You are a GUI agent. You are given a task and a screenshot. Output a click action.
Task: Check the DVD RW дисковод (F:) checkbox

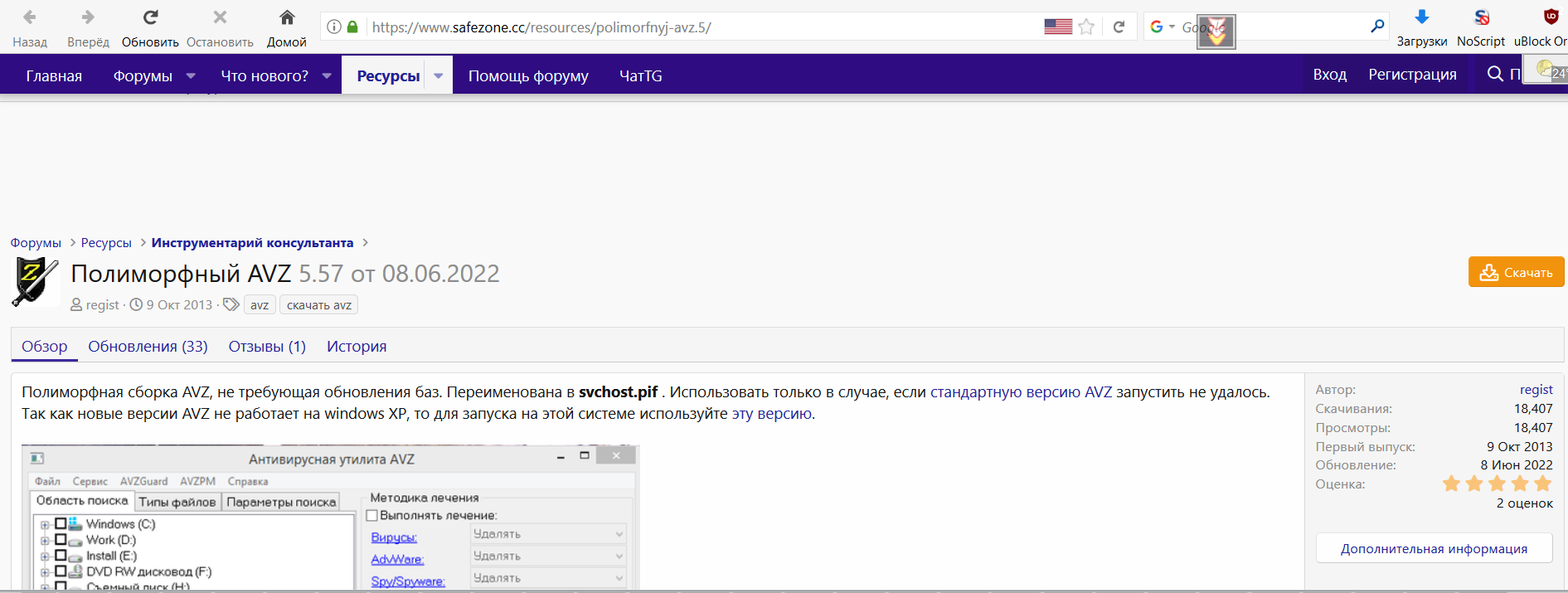pos(61,571)
